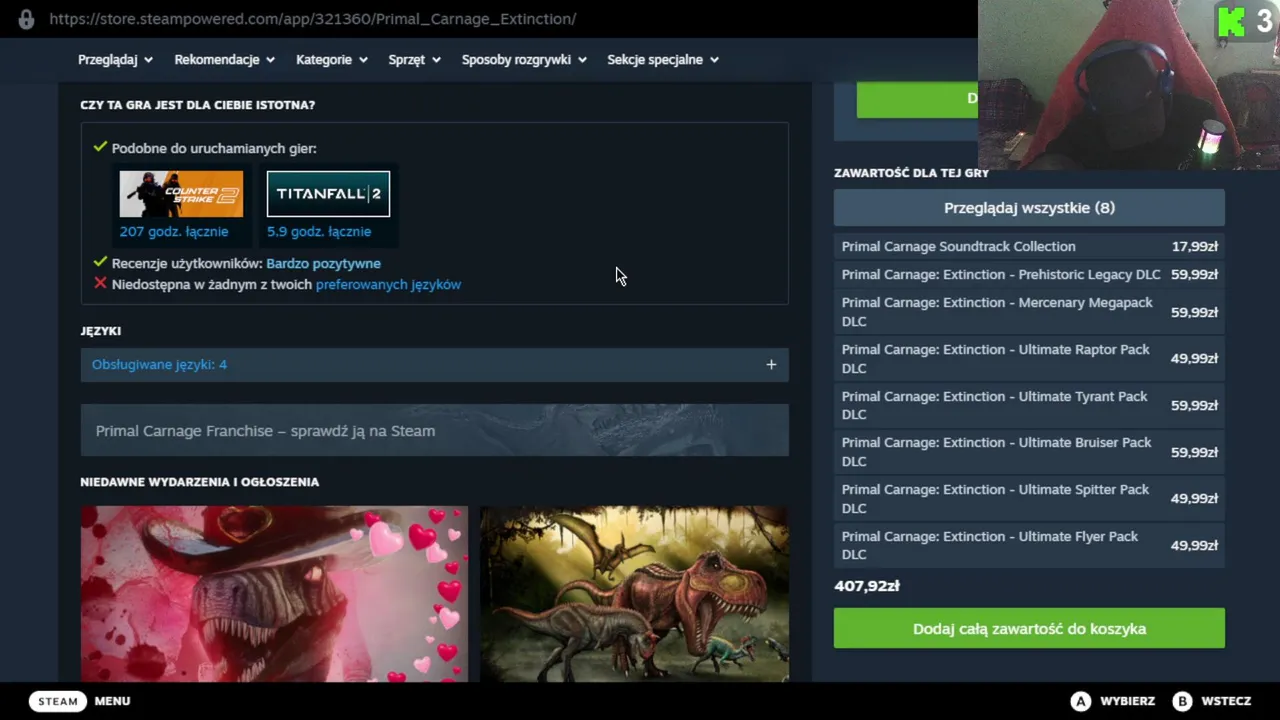Click the 17,99zł soundtrack price
The width and height of the screenshot is (1280, 720).
pyautogui.click(x=1194, y=246)
